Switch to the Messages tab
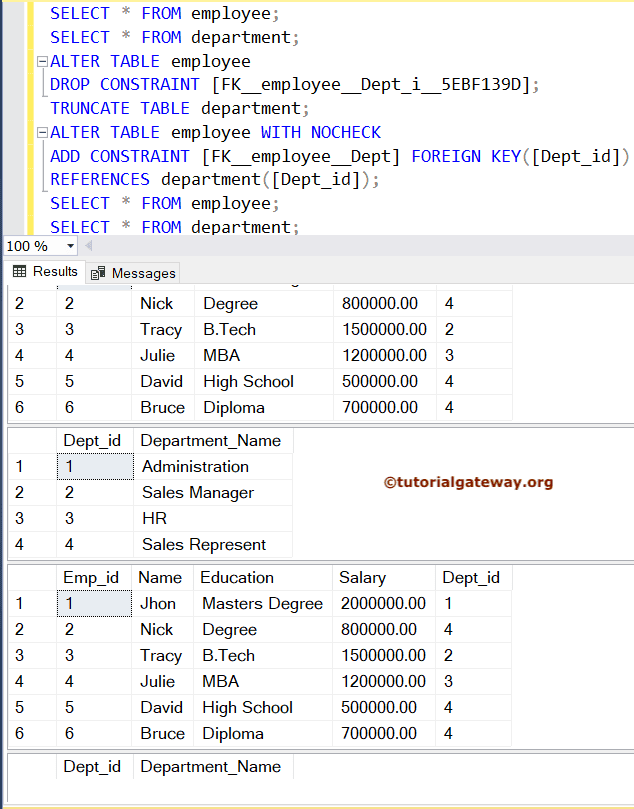The image size is (634, 809). 133,273
